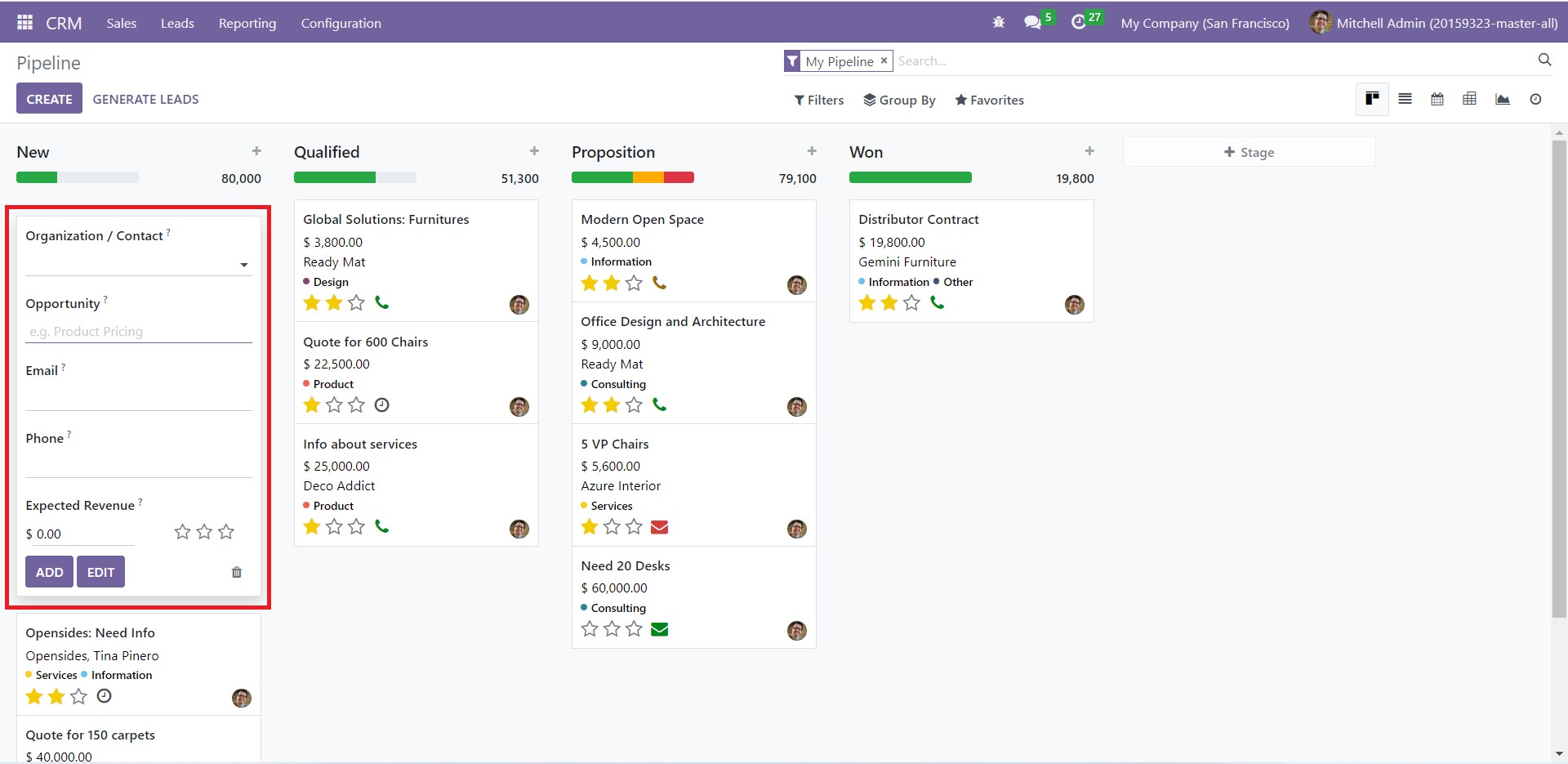Viewport: 1568px width, 764px height.
Task: Click green envelope icon on Need 20 Desks
Action: coord(659,629)
